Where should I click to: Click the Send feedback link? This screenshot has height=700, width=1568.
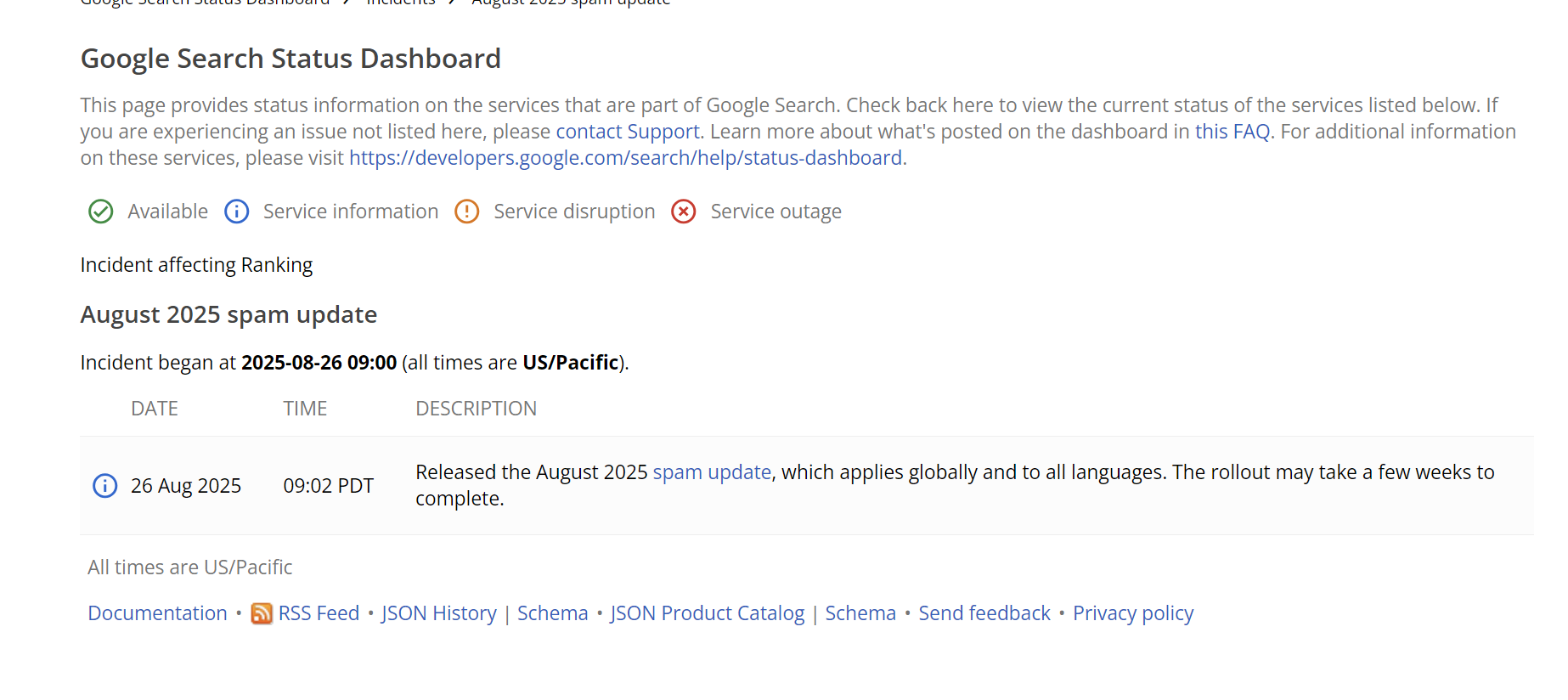984,613
